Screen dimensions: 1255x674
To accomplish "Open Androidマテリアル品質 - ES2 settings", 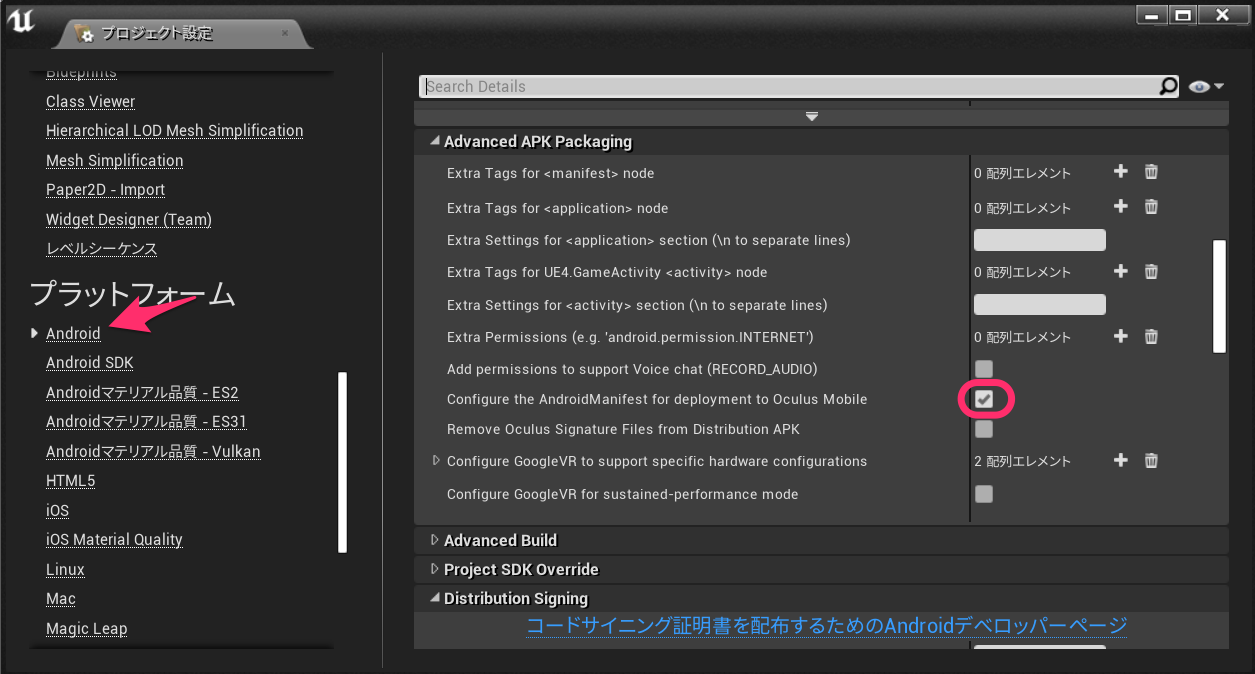I will pos(142,392).
